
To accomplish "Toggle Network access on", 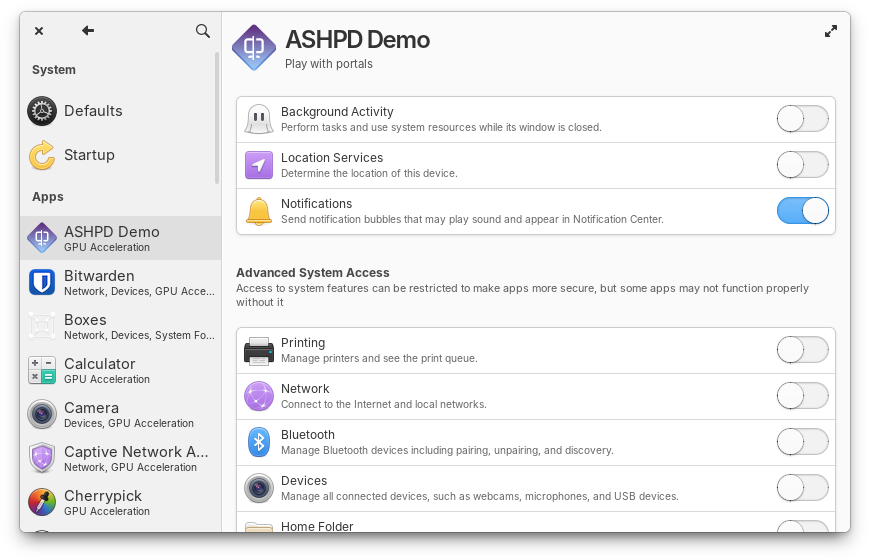I will pos(802,396).
